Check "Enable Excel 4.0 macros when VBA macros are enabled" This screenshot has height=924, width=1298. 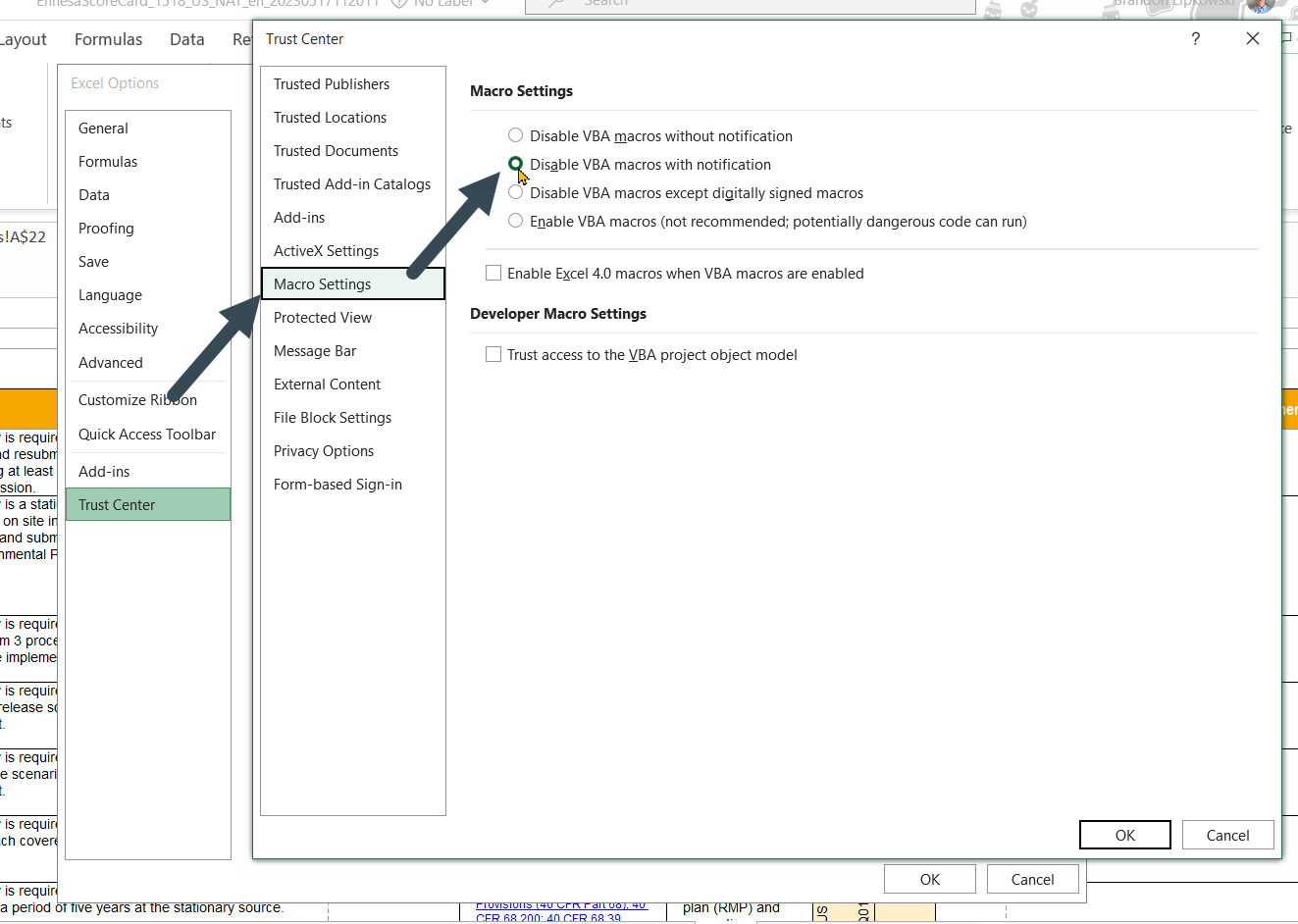point(493,273)
